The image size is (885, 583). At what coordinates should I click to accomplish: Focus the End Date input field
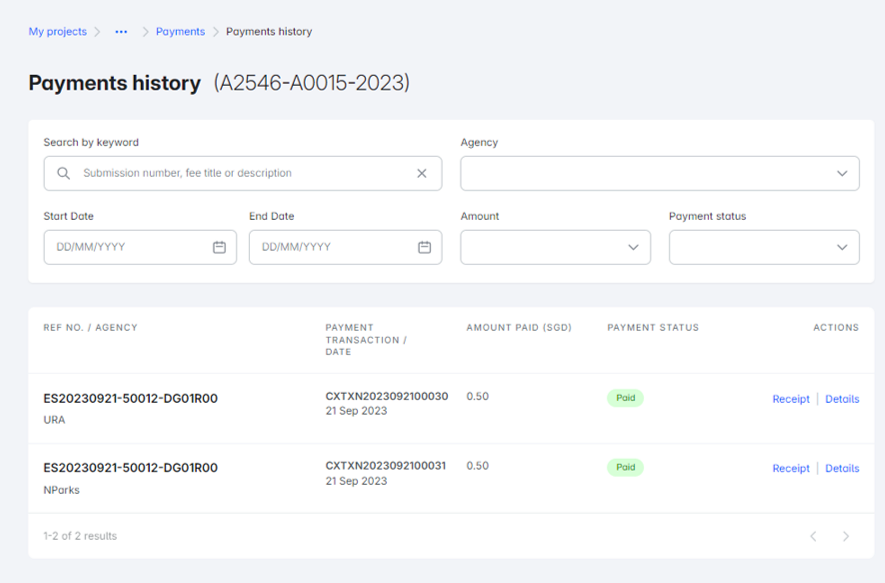point(330,247)
